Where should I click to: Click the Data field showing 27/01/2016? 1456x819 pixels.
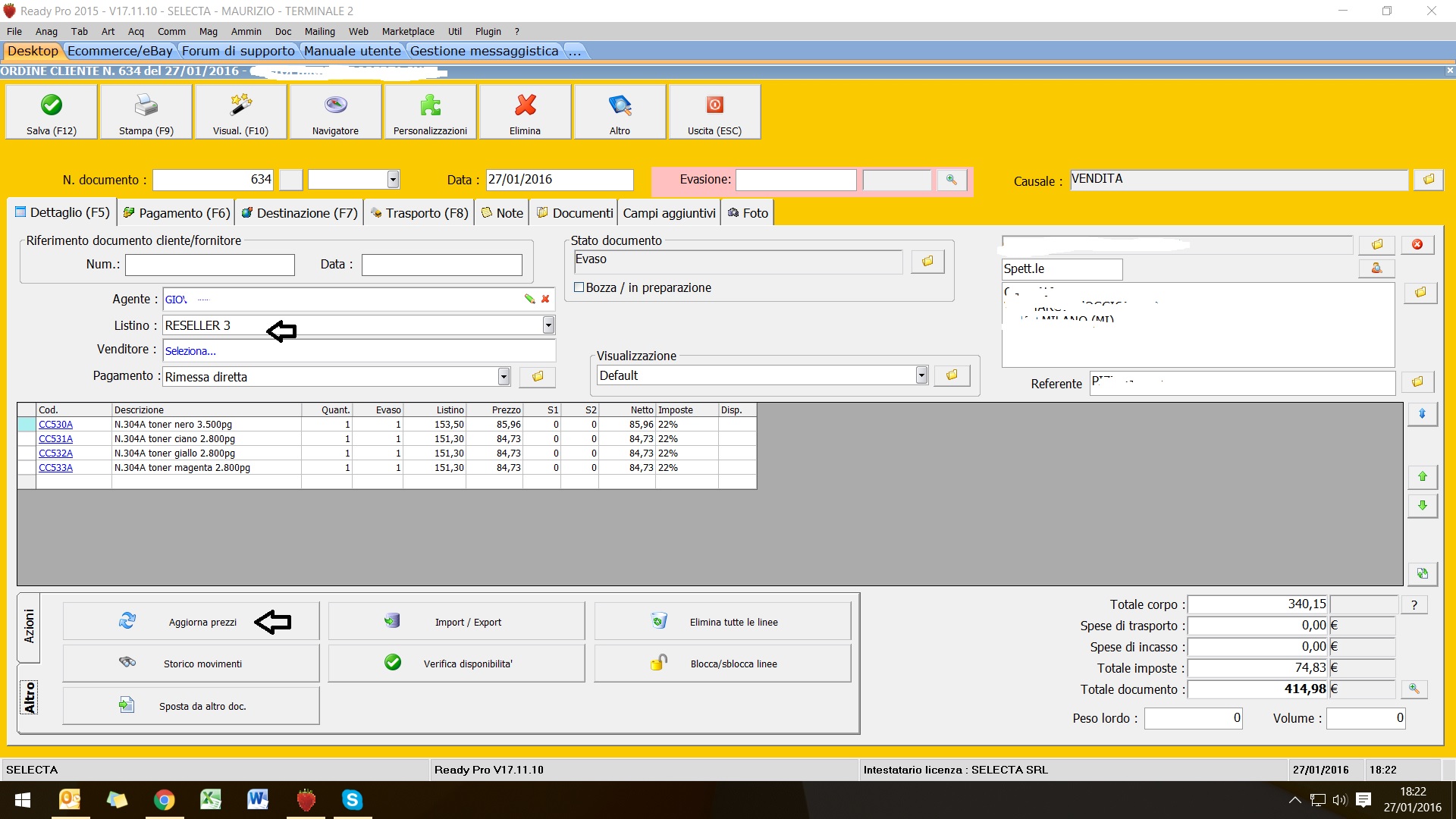point(560,180)
